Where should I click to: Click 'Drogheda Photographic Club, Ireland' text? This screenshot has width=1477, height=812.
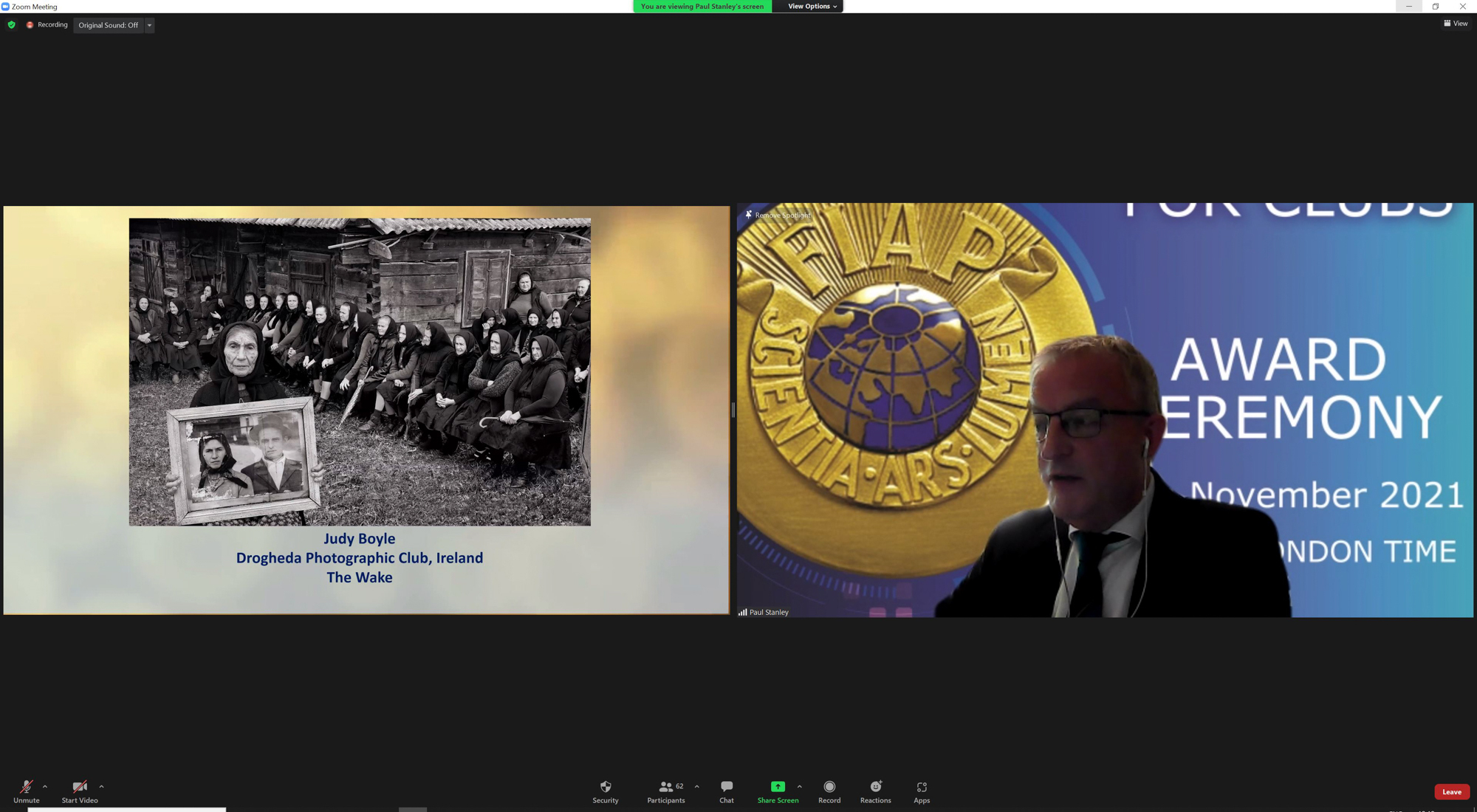point(360,558)
